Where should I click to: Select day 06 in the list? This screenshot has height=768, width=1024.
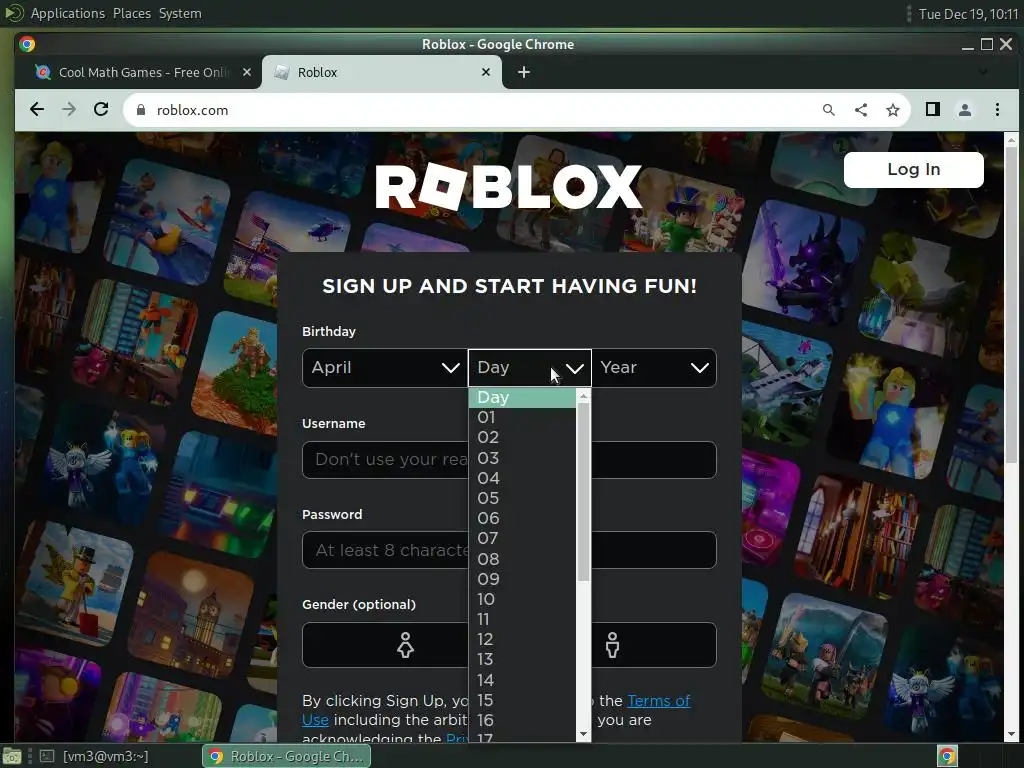(522, 519)
